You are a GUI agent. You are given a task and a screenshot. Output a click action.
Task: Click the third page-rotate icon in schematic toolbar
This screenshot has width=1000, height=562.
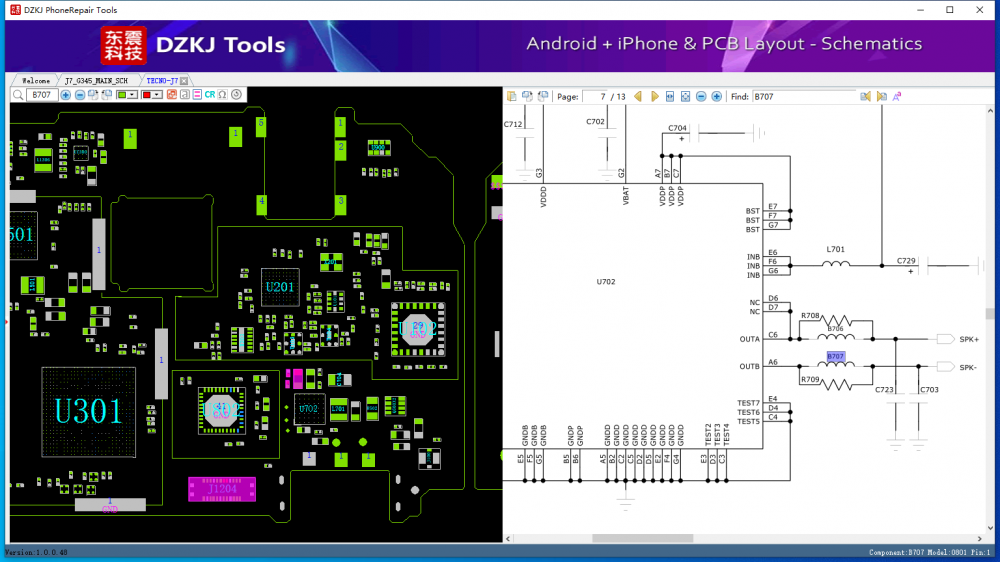coord(543,96)
